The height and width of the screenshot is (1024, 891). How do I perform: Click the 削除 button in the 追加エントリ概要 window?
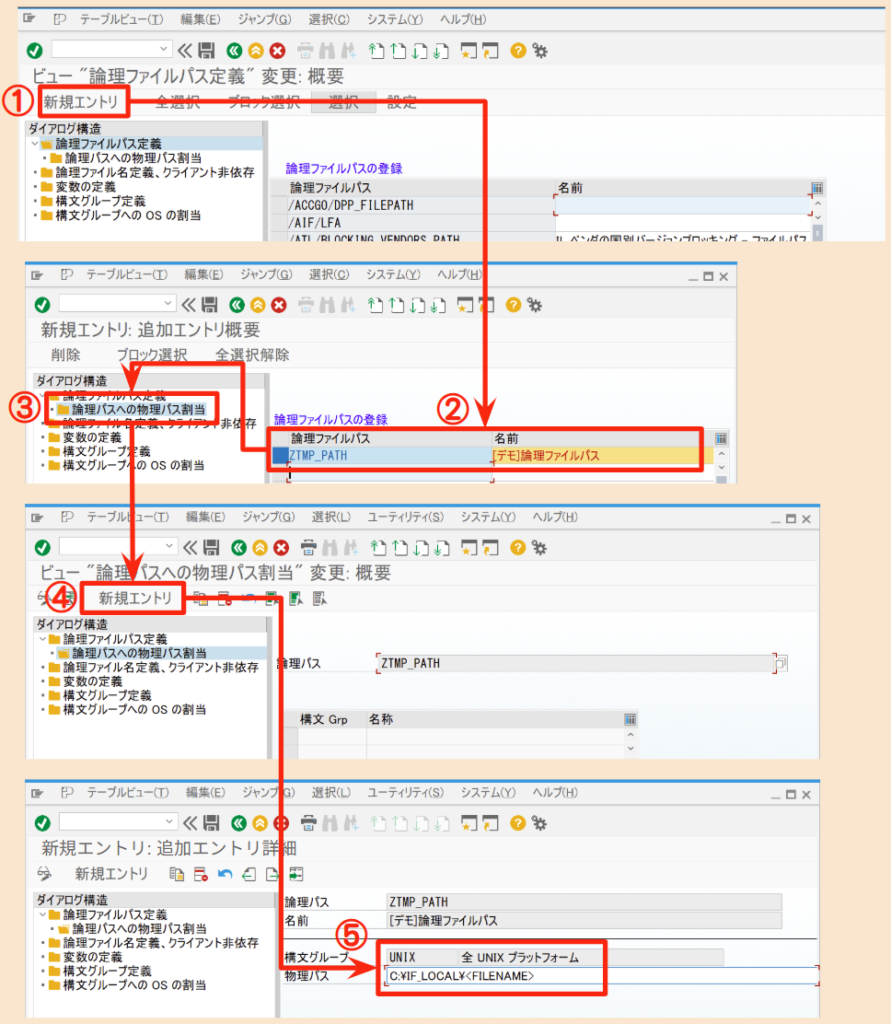pos(65,355)
